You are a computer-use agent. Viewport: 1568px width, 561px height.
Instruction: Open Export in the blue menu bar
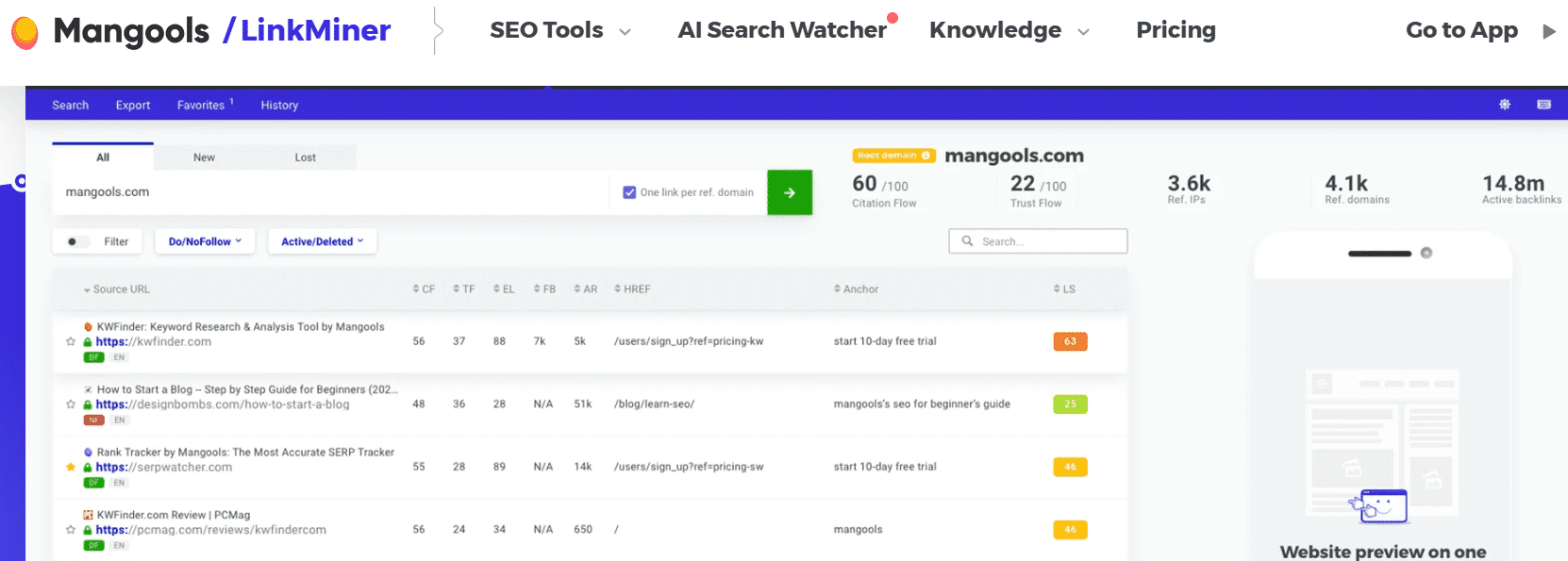pyautogui.click(x=133, y=105)
